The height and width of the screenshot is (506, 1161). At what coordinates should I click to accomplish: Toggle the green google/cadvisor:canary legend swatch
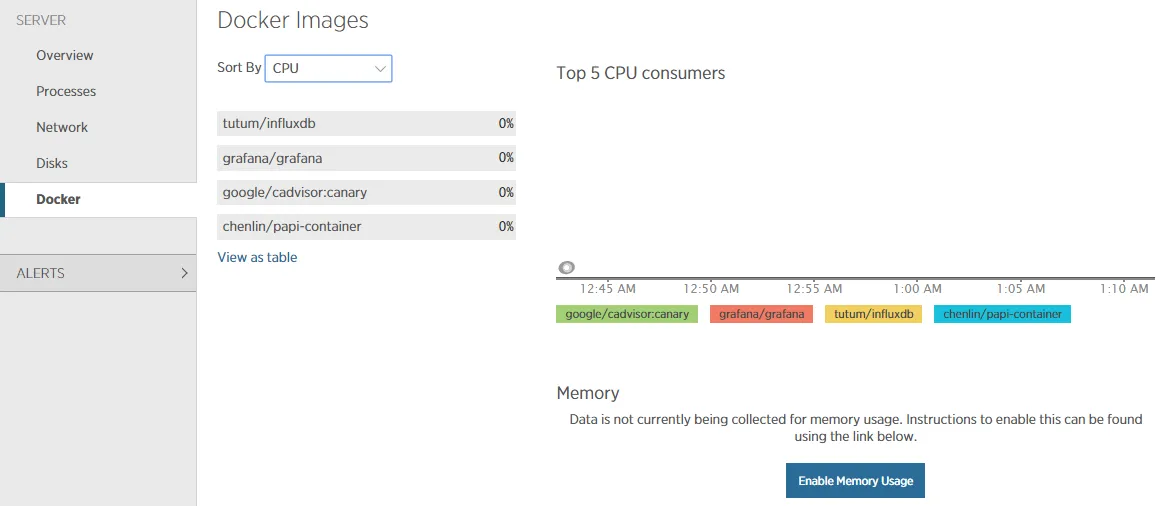tap(627, 314)
